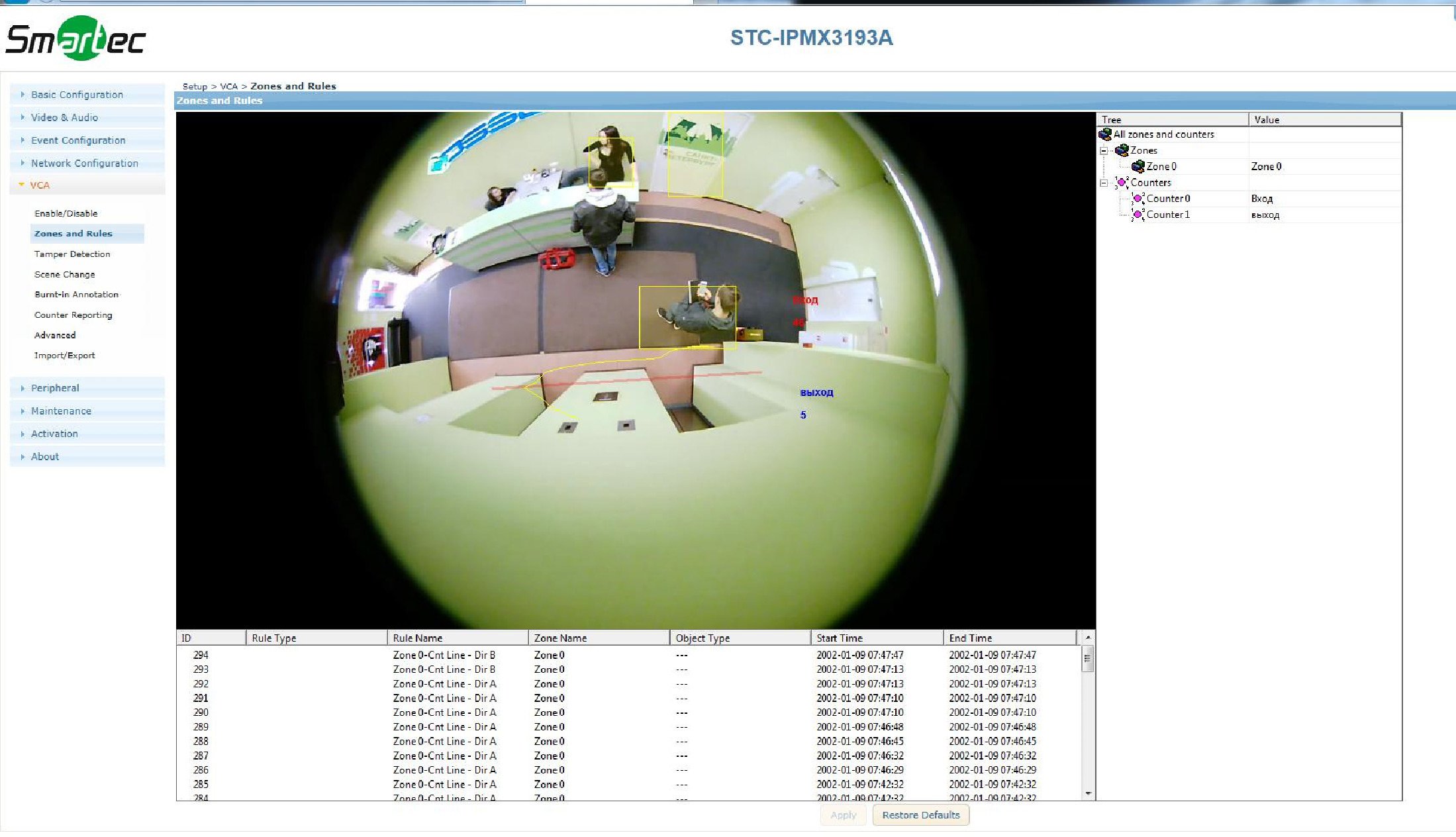Open the Counter Reporting page
Image resolution: width=1456 pixels, height=837 pixels.
coord(73,315)
